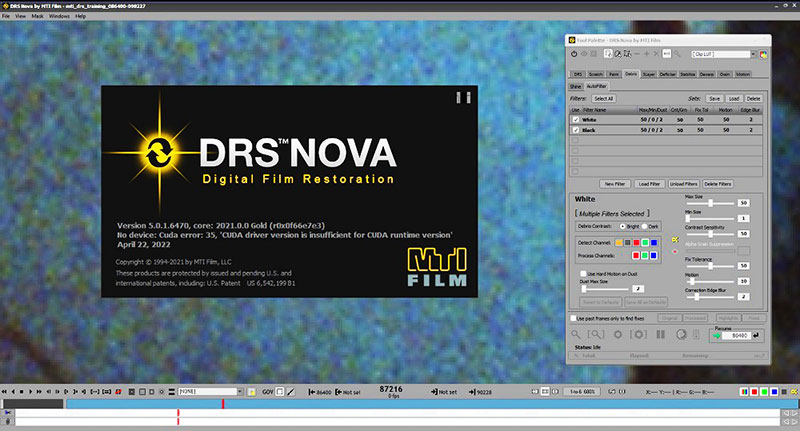Click the Resume frame number field

coord(738,336)
